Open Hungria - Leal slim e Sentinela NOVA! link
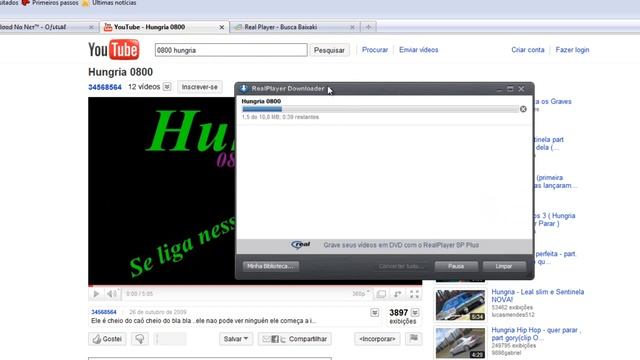 [538, 296]
